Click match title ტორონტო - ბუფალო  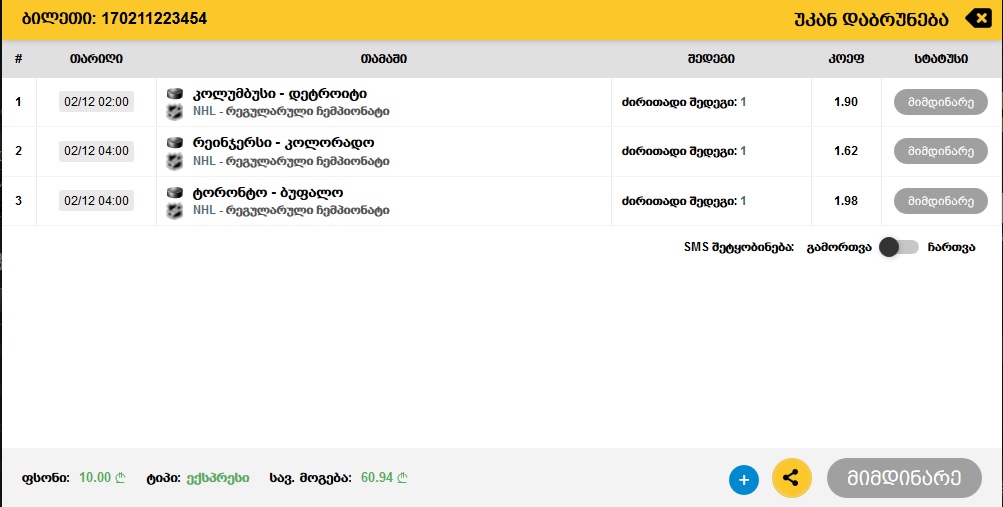coord(268,193)
